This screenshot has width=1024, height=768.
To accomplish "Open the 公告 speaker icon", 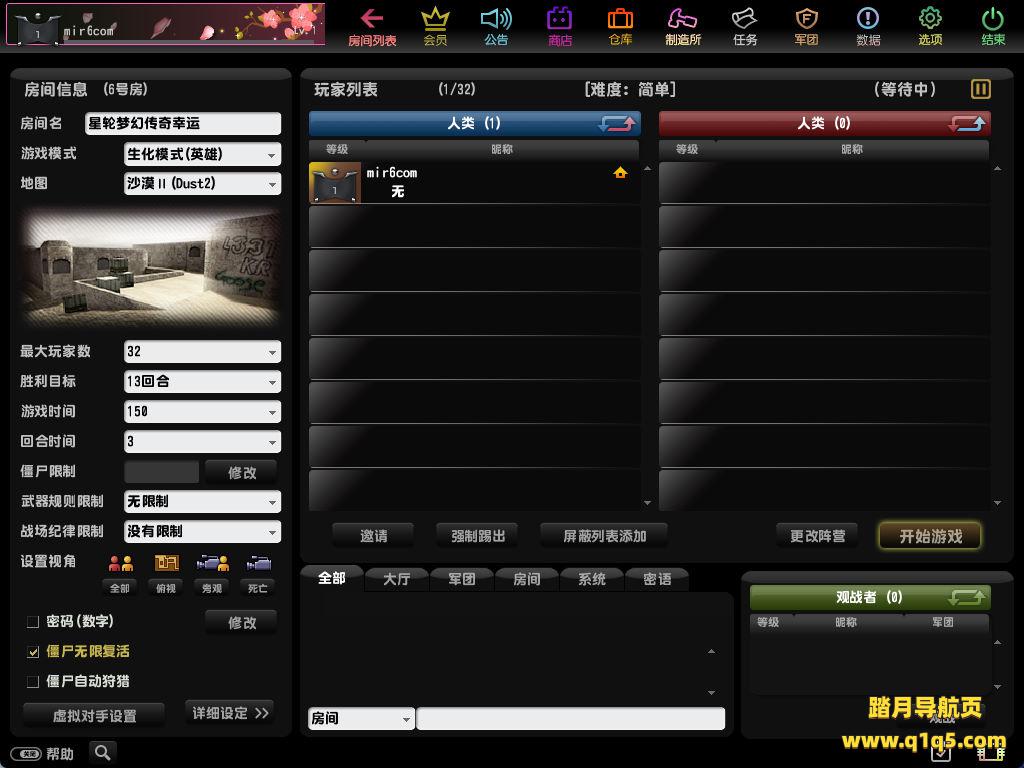I will [496, 19].
